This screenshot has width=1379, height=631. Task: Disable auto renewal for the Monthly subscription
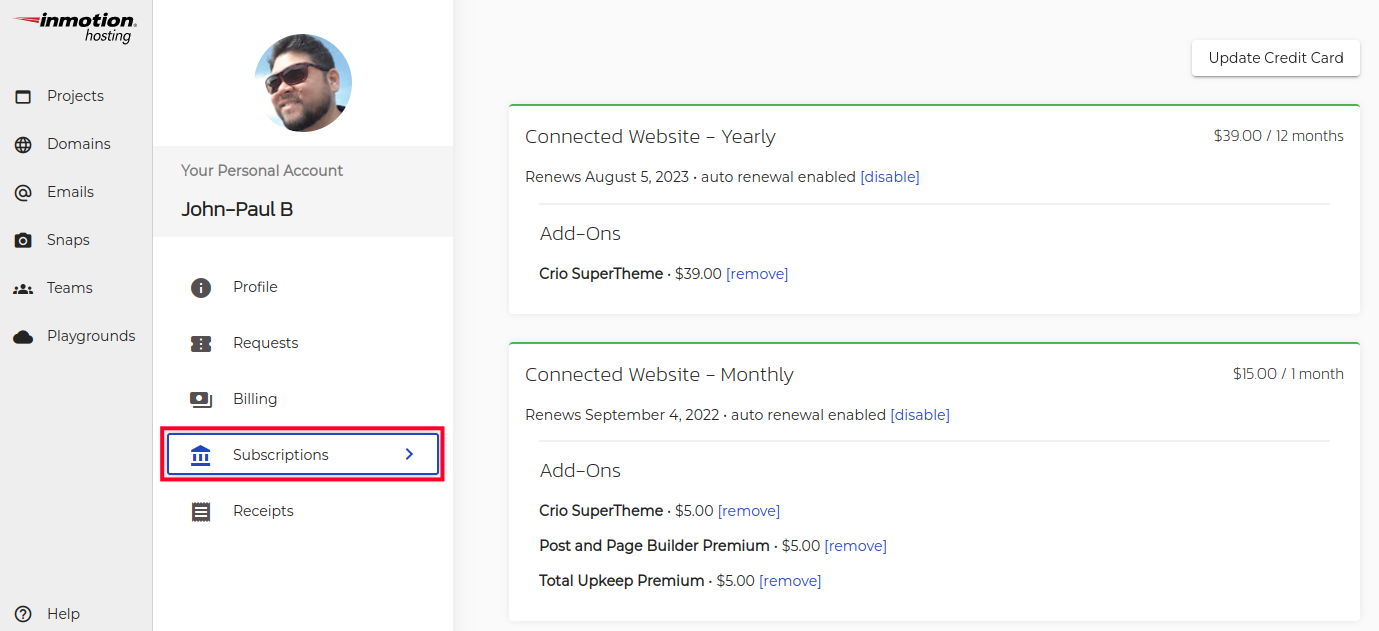pyautogui.click(x=919, y=415)
